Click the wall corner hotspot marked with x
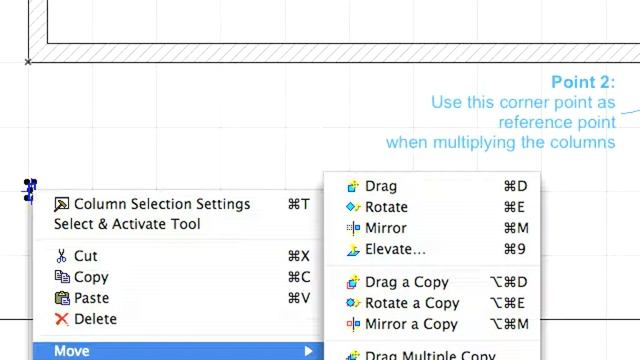 (x=28, y=62)
